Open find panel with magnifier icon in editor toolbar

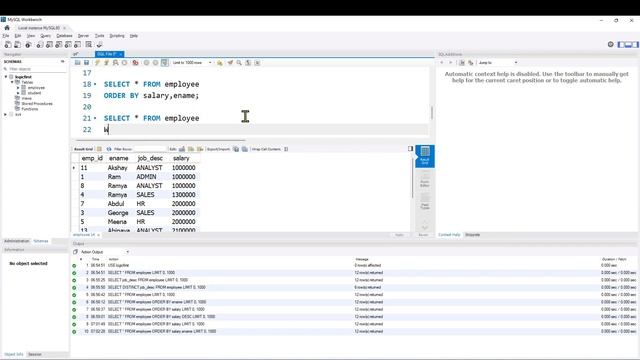click(239, 62)
